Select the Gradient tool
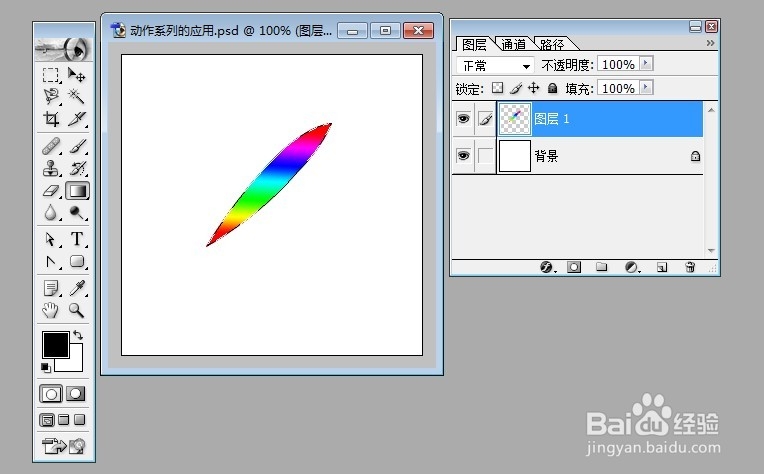This screenshot has height=474, width=764. (x=77, y=190)
